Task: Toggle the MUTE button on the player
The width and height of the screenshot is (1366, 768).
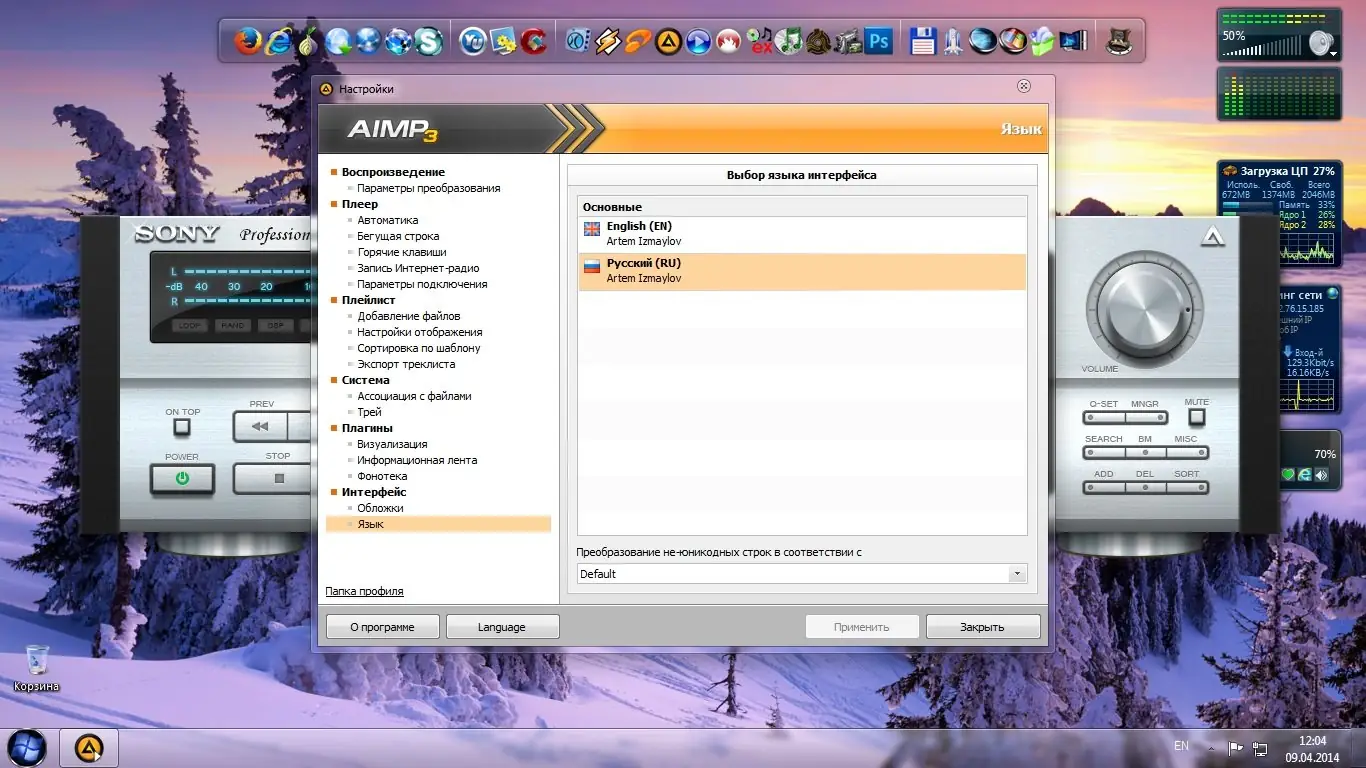Action: point(1196,417)
